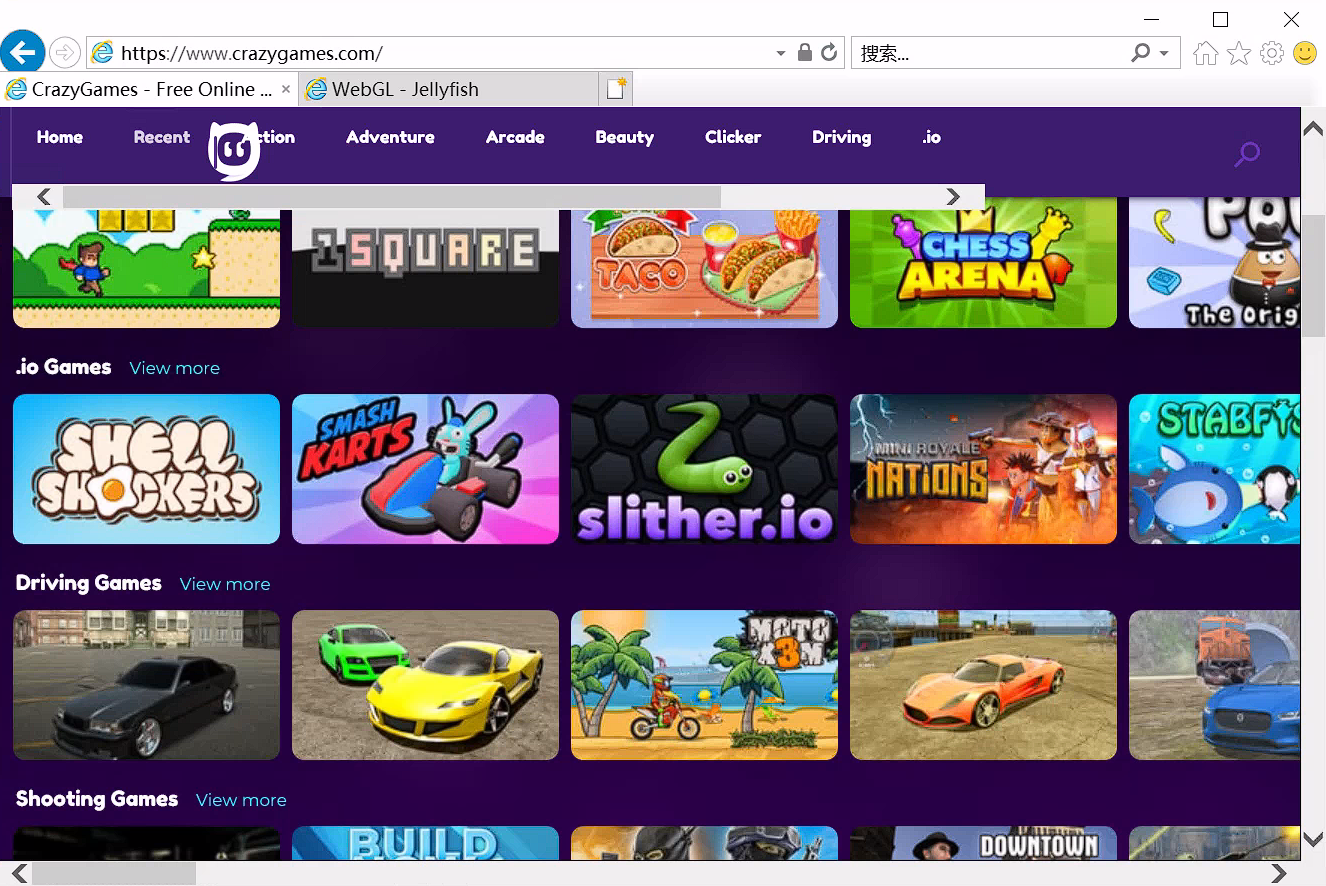The width and height of the screenshot is (1326, 886).
Task: Open browser Tools gear icon
Action: (x=1272, y=53)
